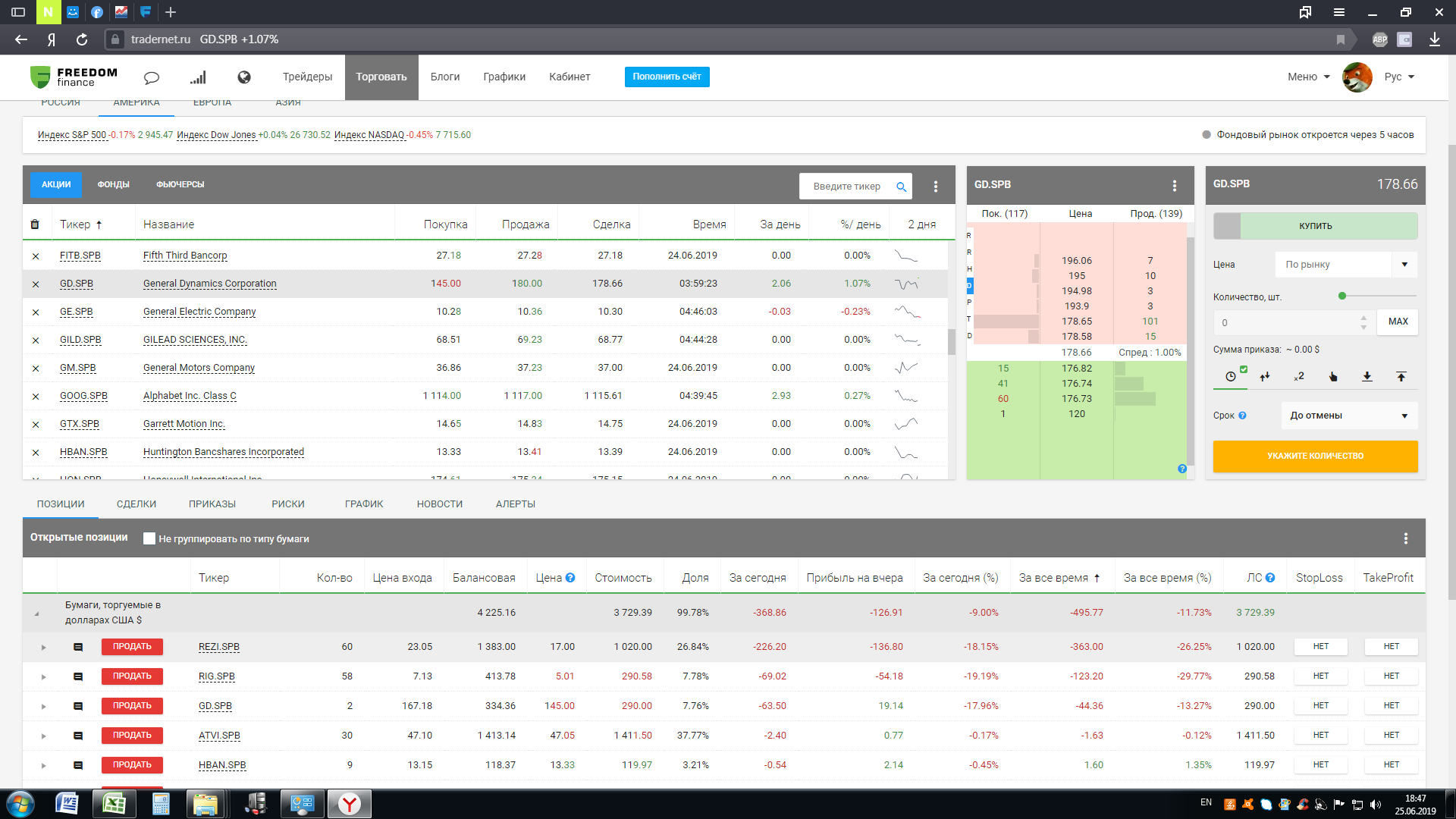Increase quantity with the stepper up arrow

1363,318
